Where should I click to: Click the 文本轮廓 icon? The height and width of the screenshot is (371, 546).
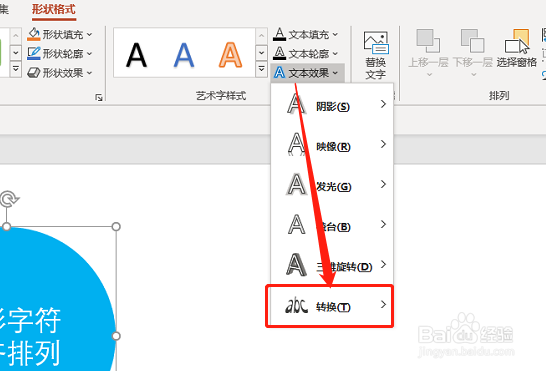pyautogui.click(x=279, y=53)
